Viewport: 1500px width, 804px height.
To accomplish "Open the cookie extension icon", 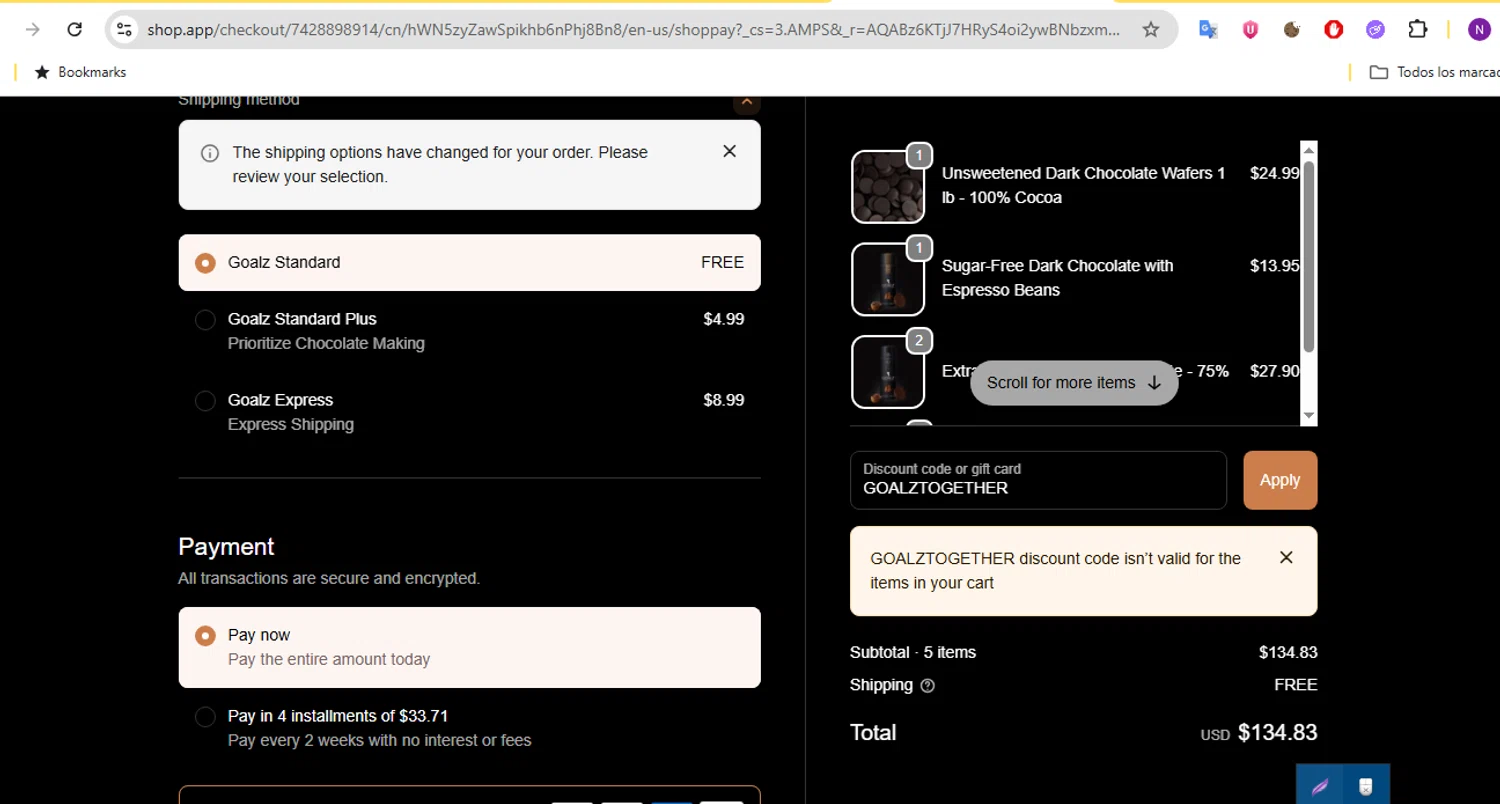I will coord(1292,29).
